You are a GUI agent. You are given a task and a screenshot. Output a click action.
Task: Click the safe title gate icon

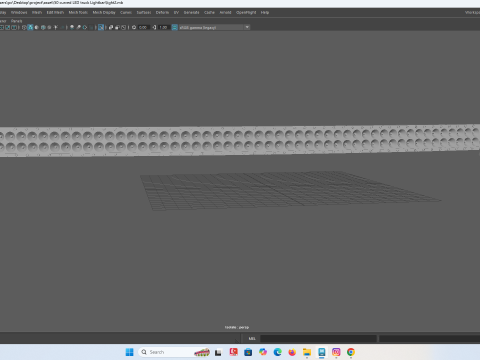tap(14, 27)
